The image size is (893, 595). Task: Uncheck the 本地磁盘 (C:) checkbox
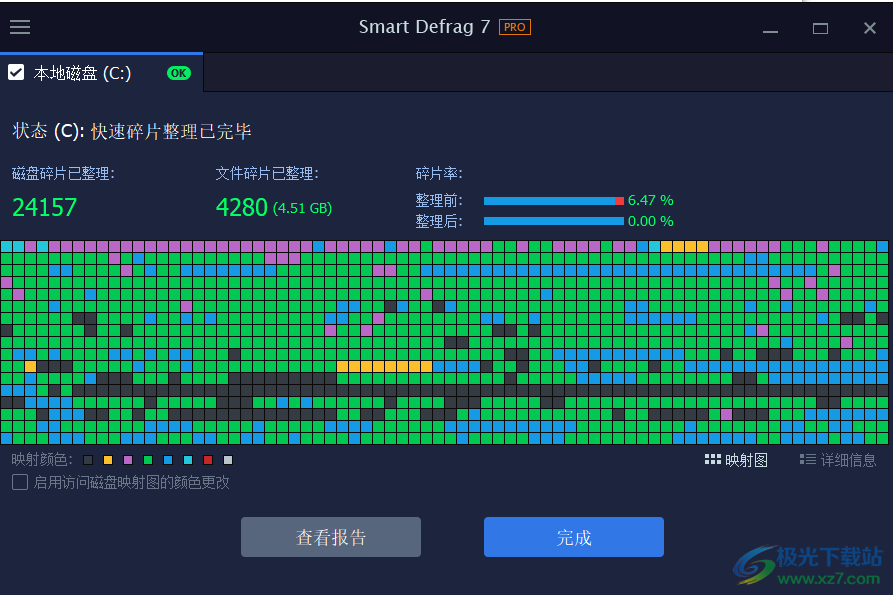click(x=16, y=72)
